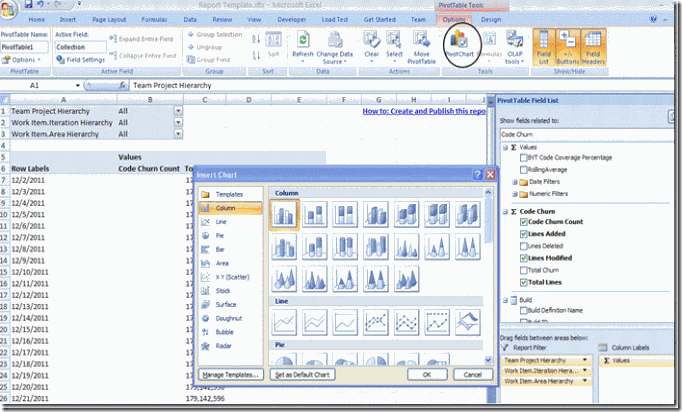Select X Y (Scatter) chart type
This screenshot has height=412, width=682.
click(231, 277)
